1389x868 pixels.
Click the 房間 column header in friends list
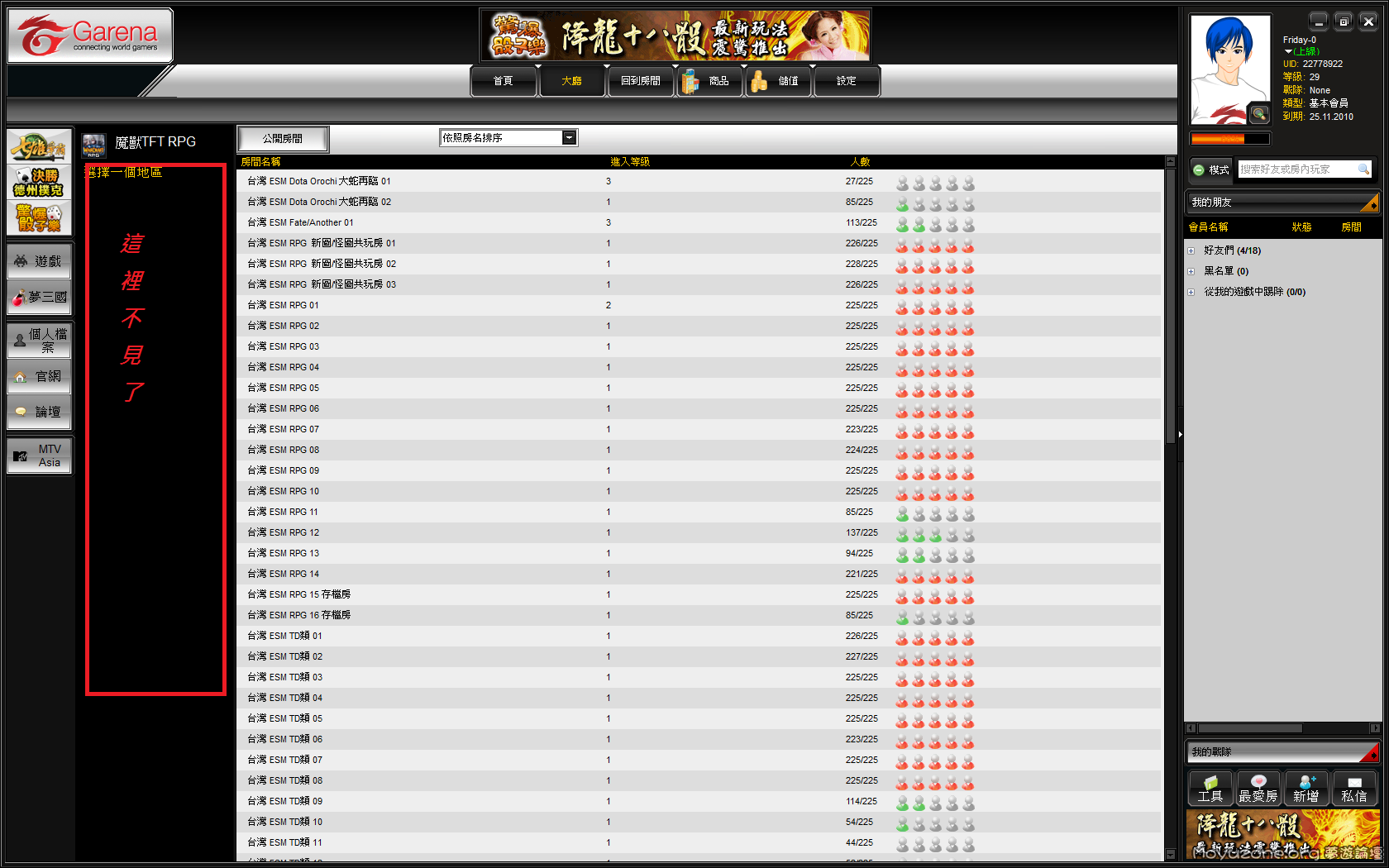[x=1352, y=227]
